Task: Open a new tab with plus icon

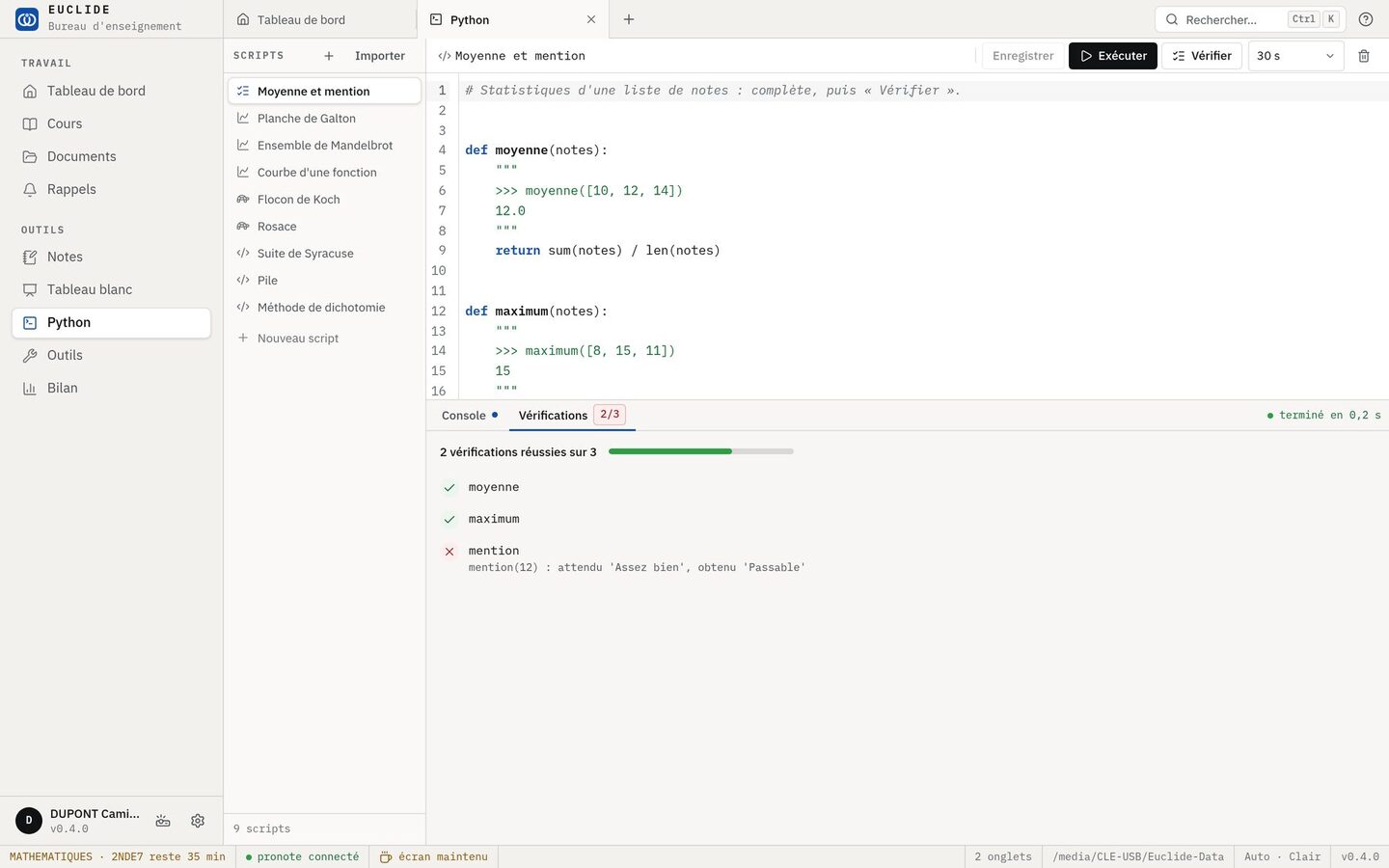Action: [629, 19]
